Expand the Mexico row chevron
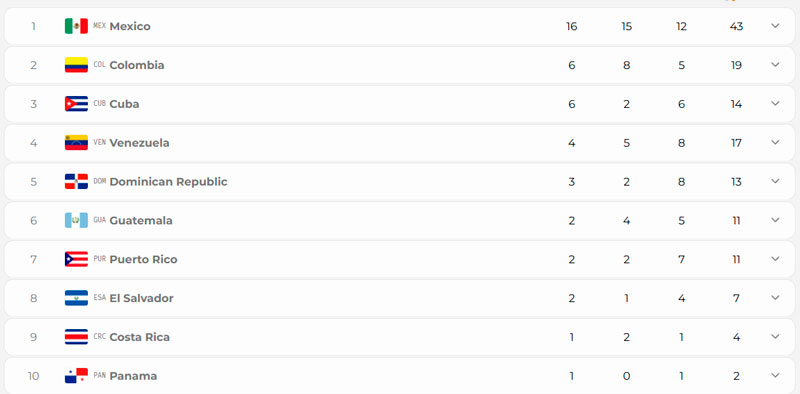This screenshot has width=800, height=394. coord(775,26)
